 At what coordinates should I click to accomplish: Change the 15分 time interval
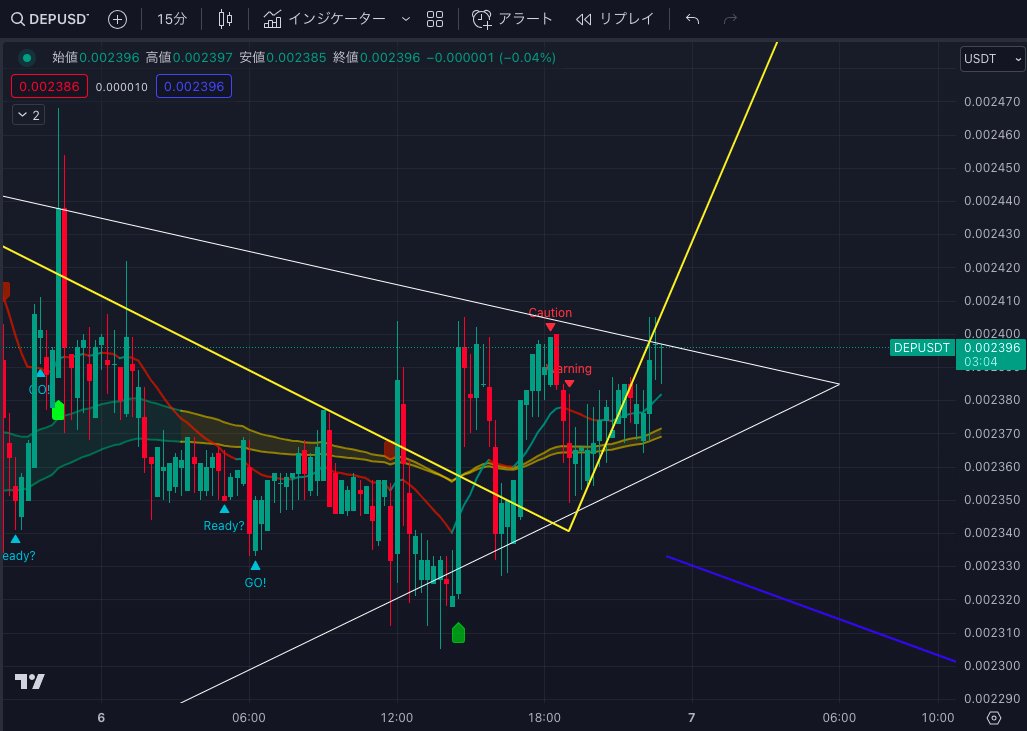172,20
